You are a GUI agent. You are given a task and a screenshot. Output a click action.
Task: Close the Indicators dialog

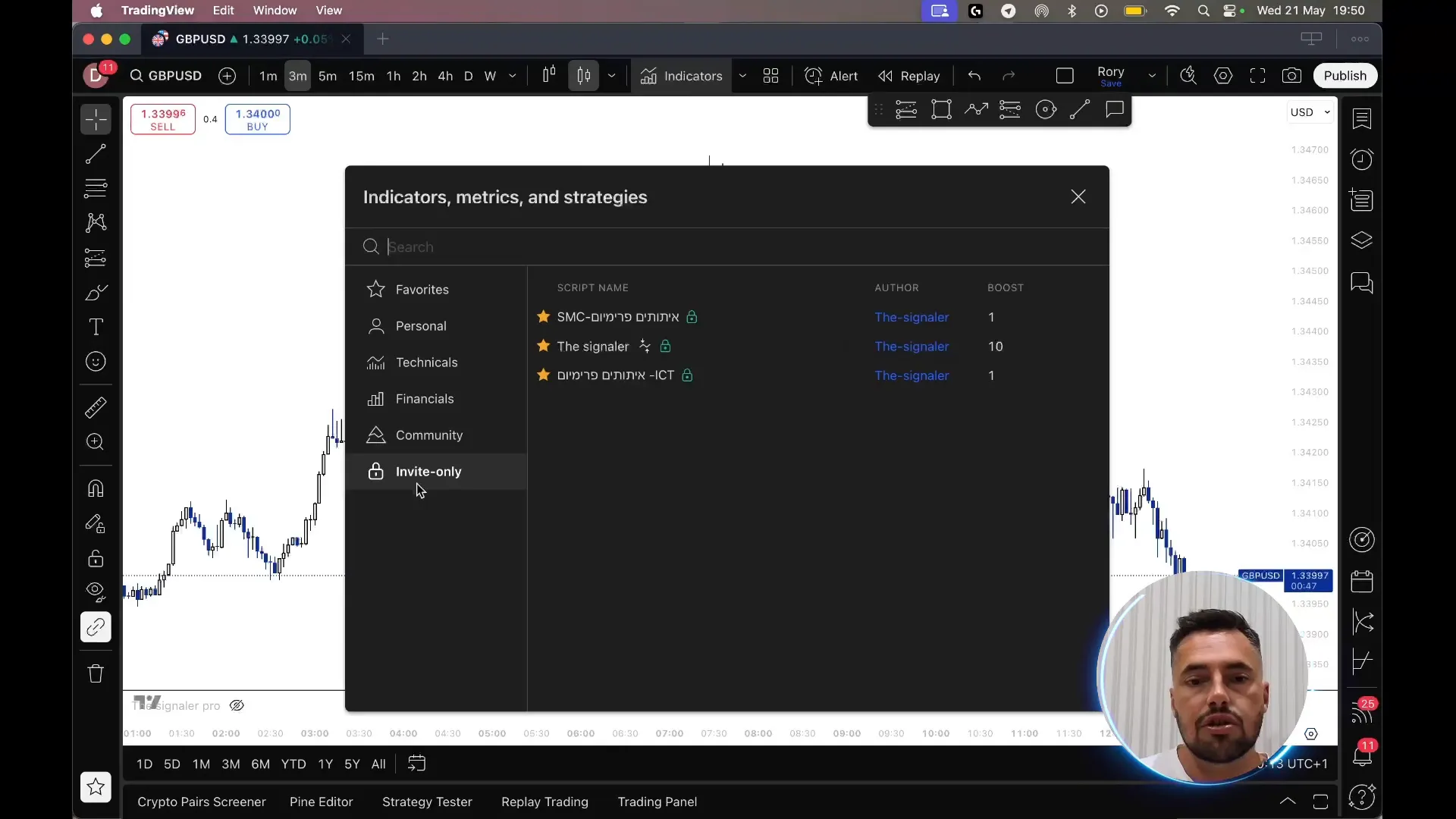[1078, 197]
